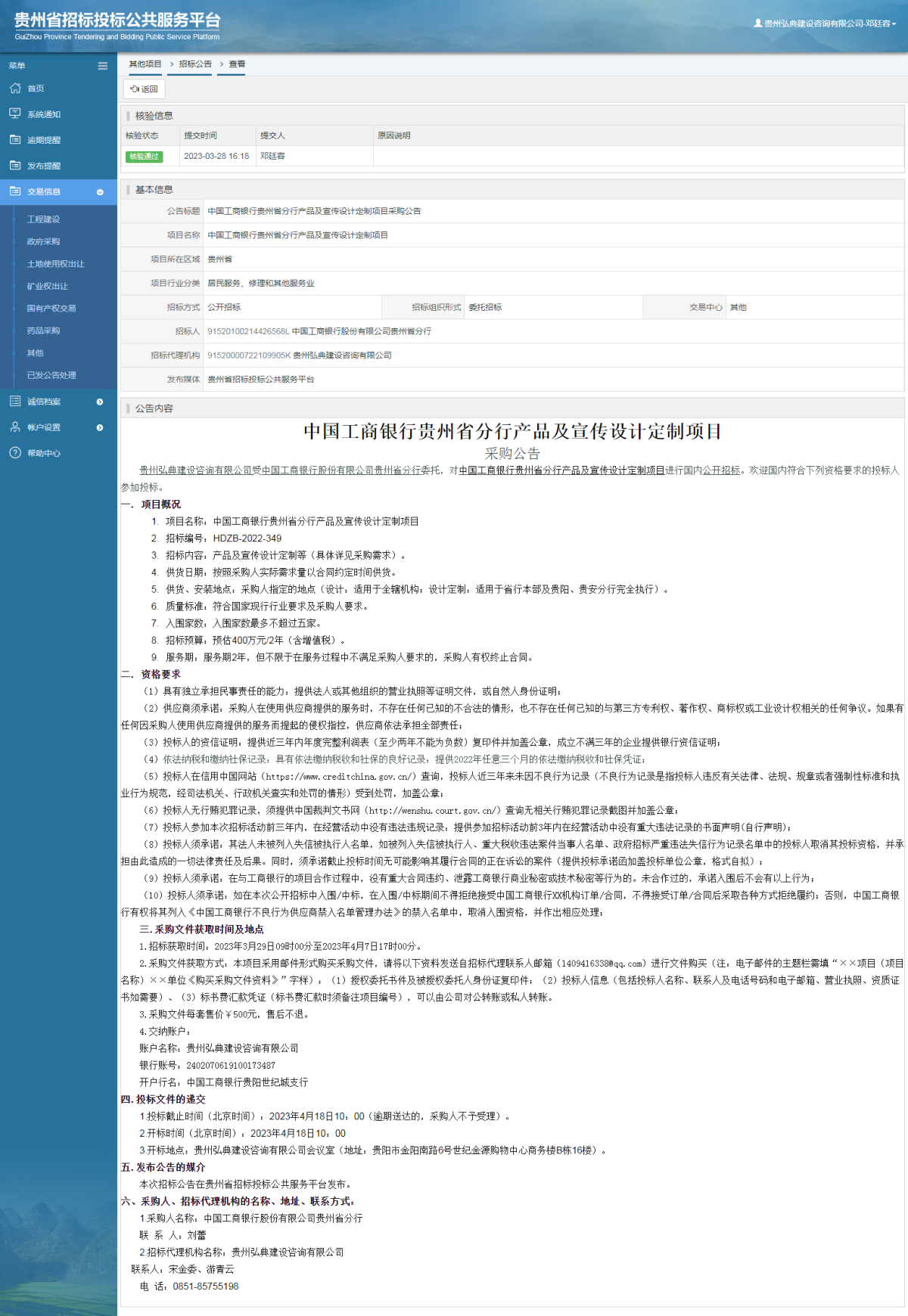Toggle the sidebar hamburger menu icon

tap(102, 66)
